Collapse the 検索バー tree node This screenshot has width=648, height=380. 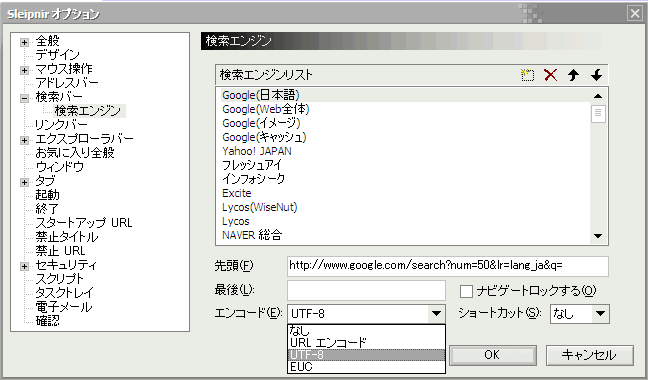tap(24, 98)
